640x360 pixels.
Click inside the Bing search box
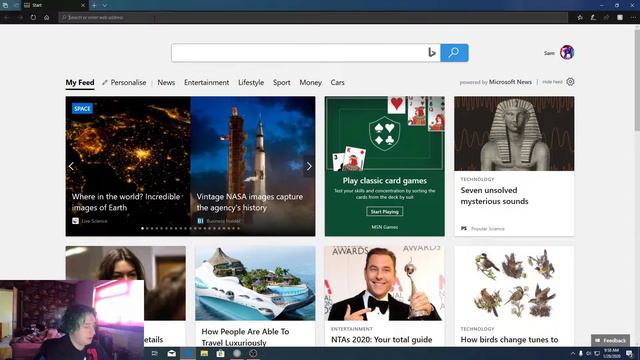299,53
